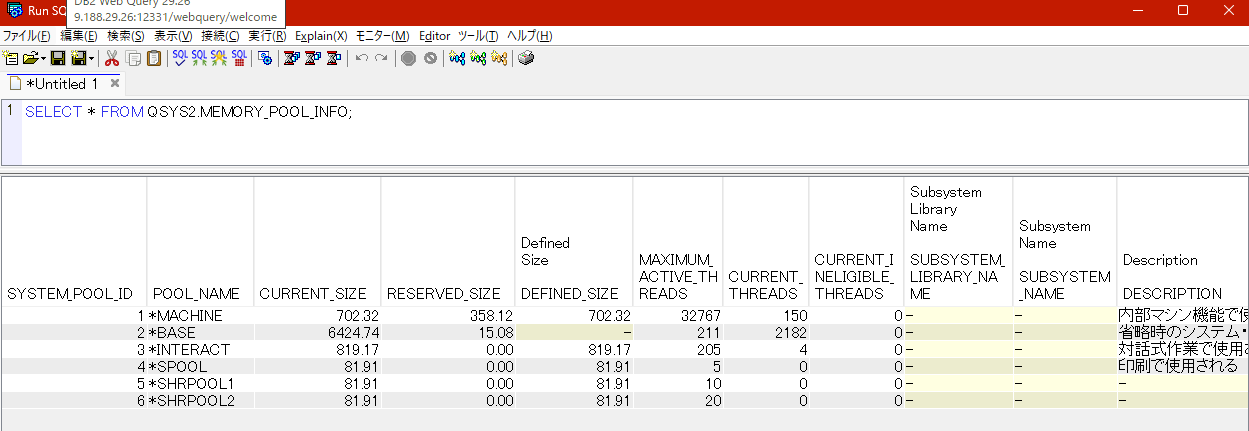Open the 編集(E) menu

click(79, 36)
